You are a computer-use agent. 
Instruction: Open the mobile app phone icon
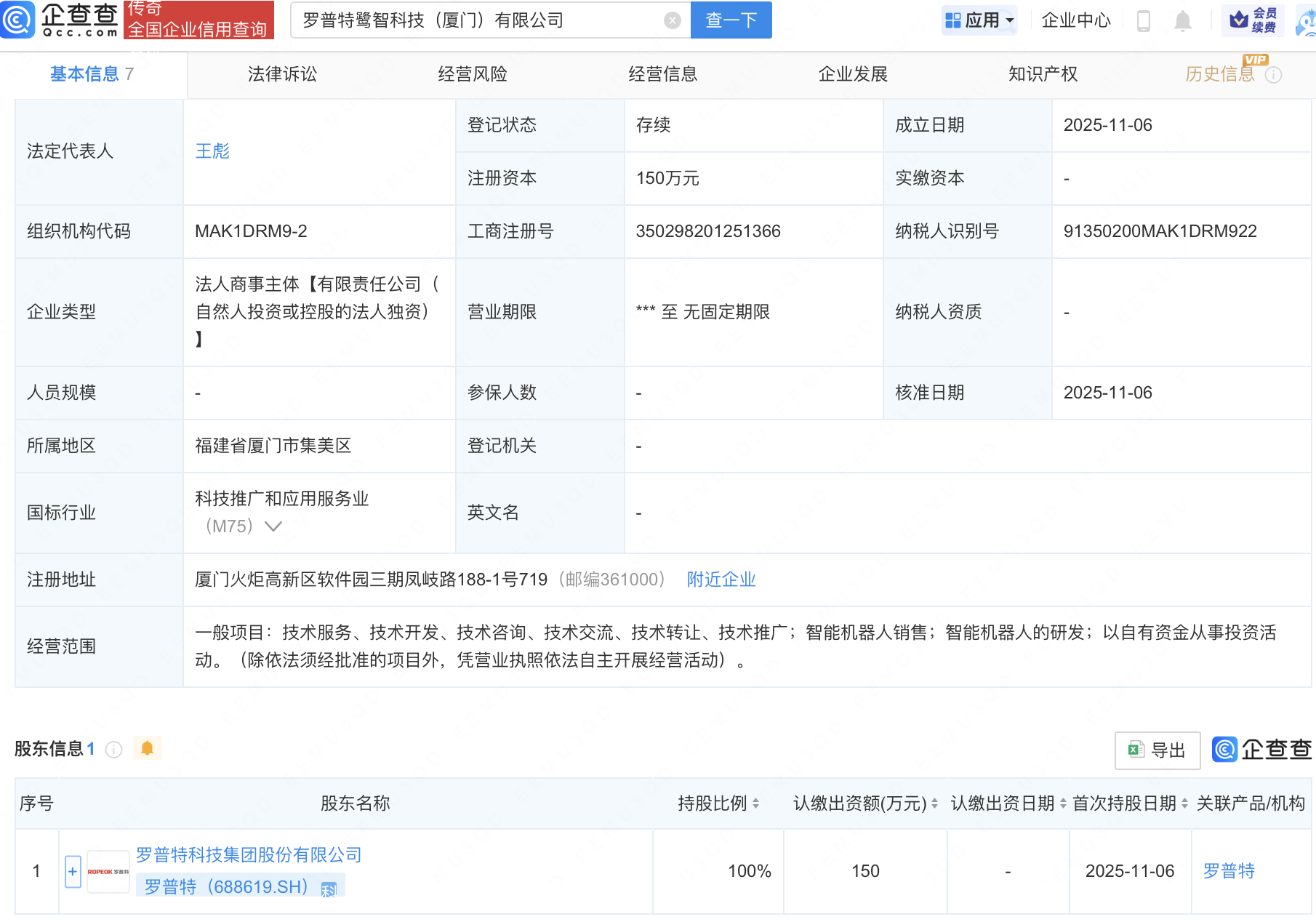1143,21
